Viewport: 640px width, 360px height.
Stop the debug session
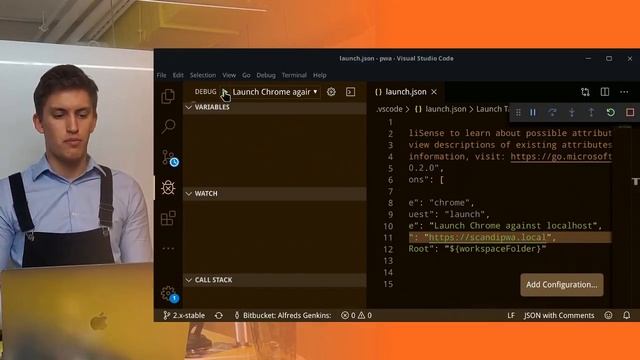(630, 112)
